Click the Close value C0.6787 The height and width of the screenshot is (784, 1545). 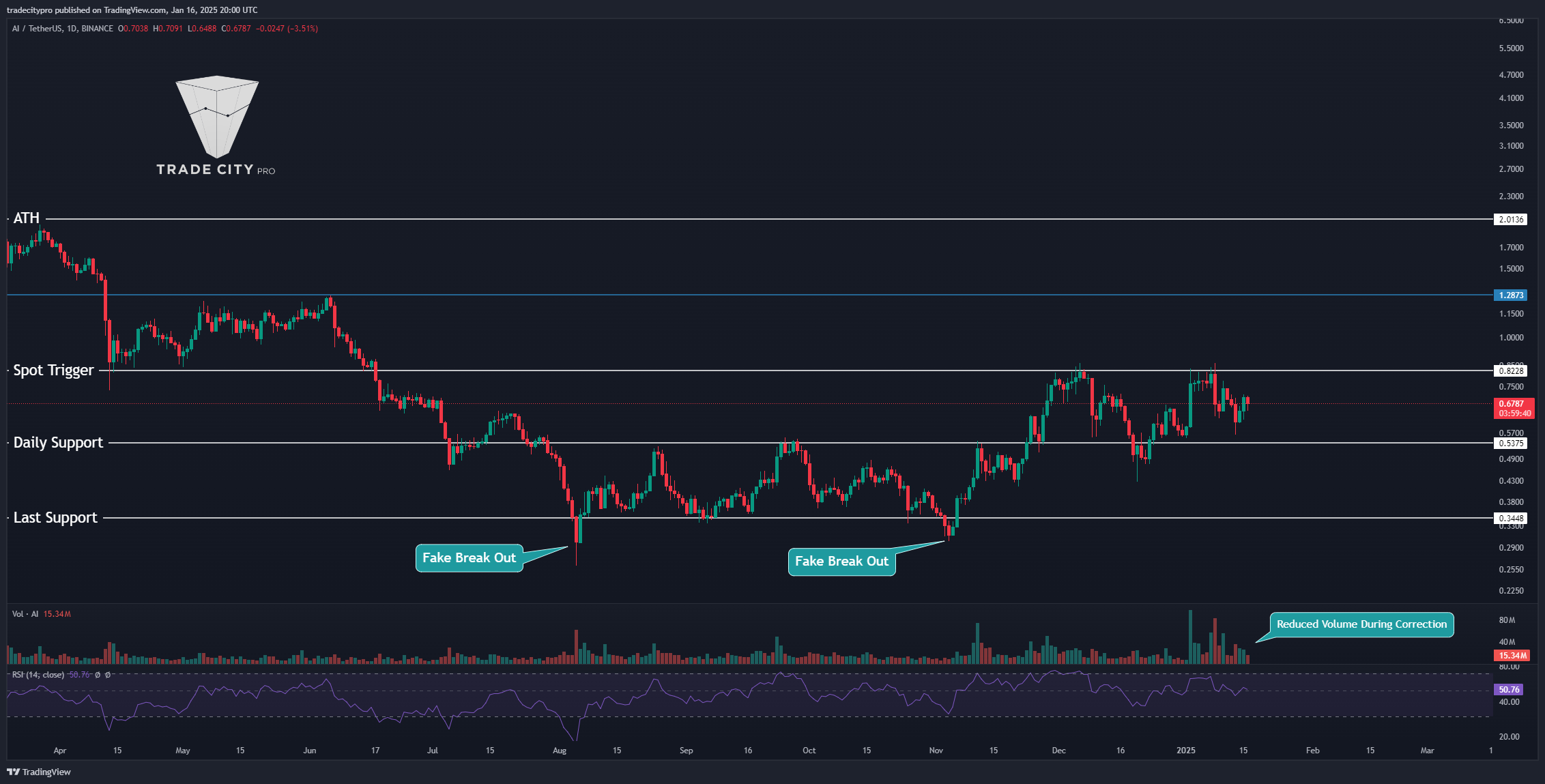237,29
